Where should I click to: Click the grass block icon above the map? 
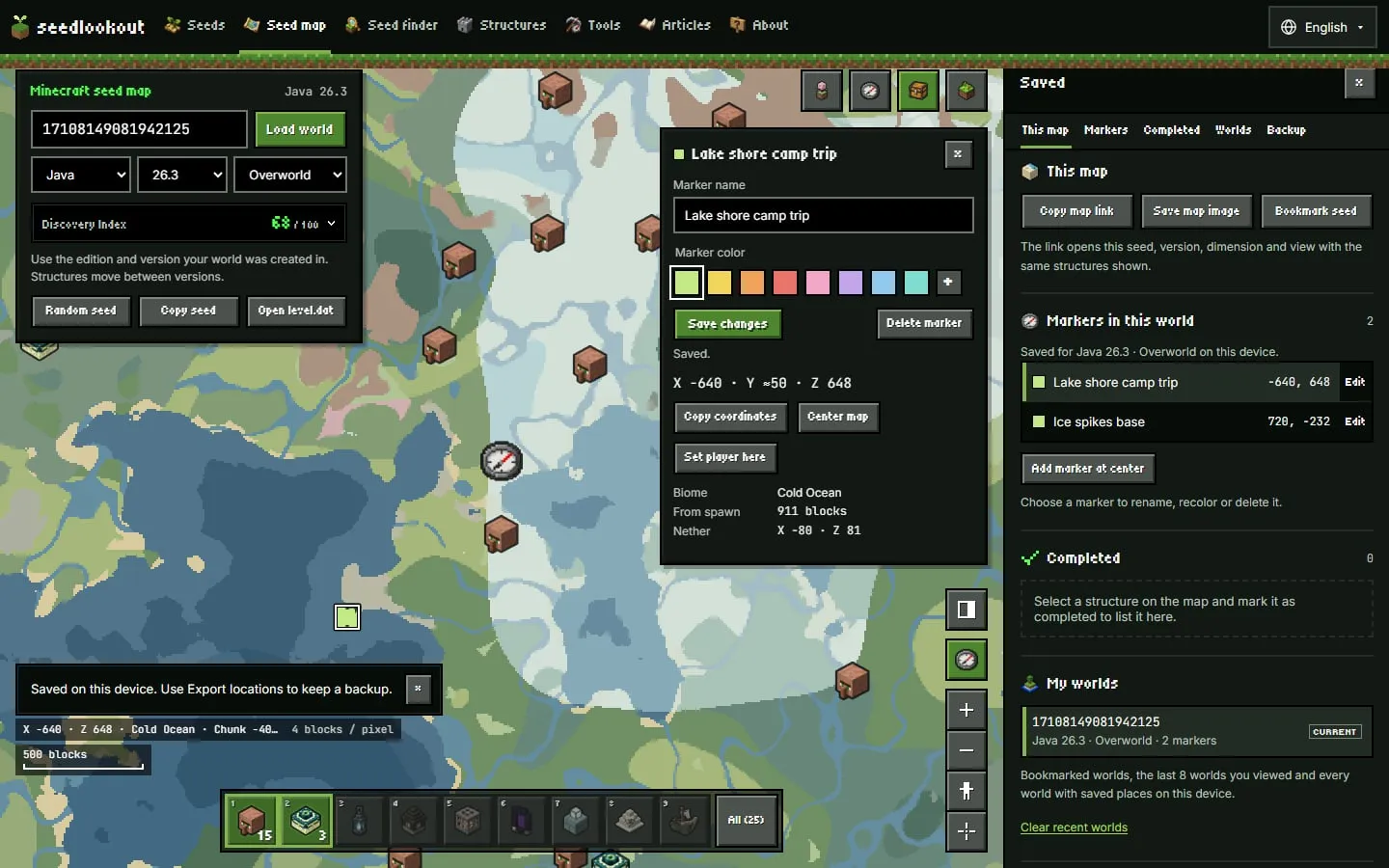point(967,92)
